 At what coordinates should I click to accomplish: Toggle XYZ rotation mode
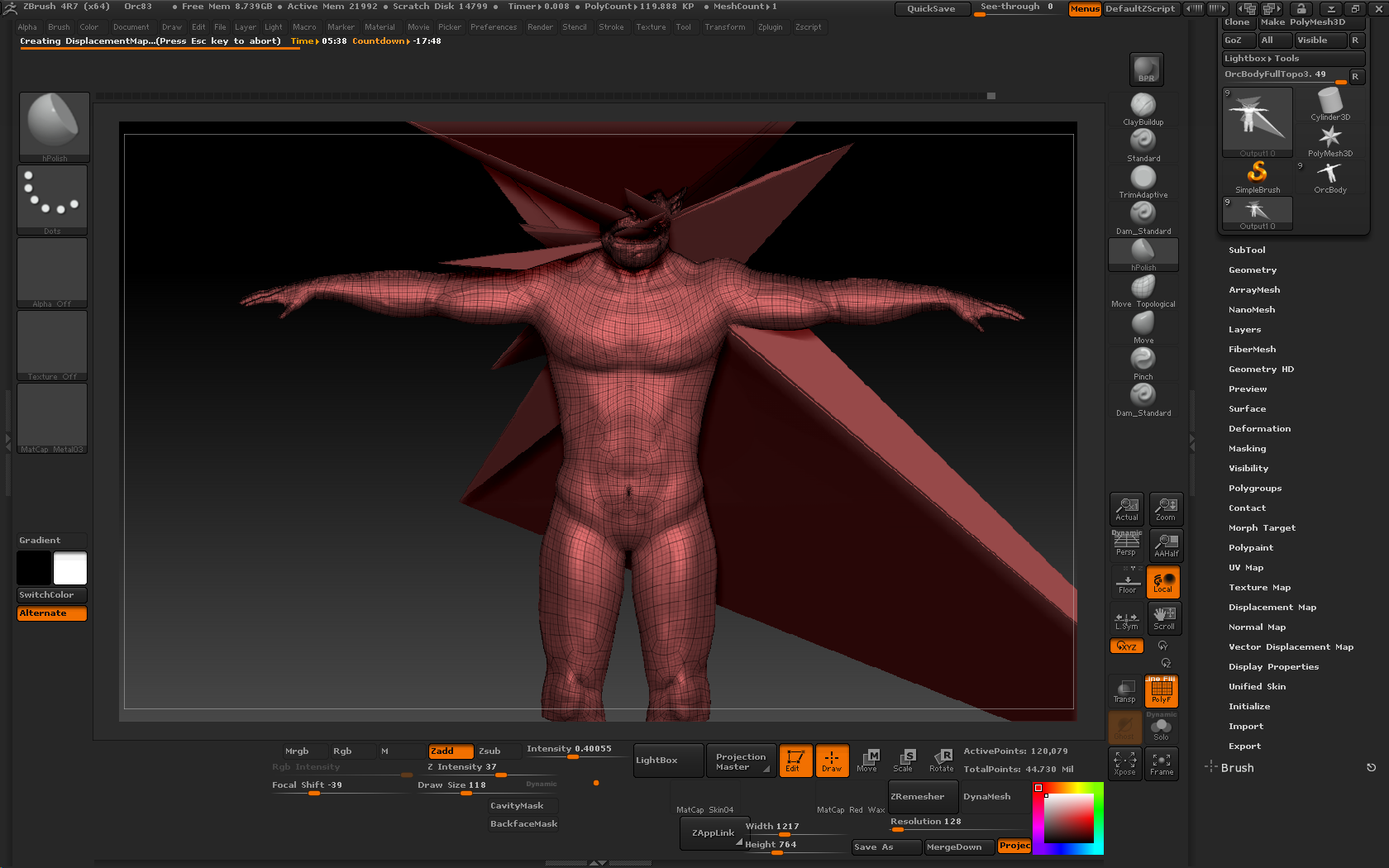1127,646
